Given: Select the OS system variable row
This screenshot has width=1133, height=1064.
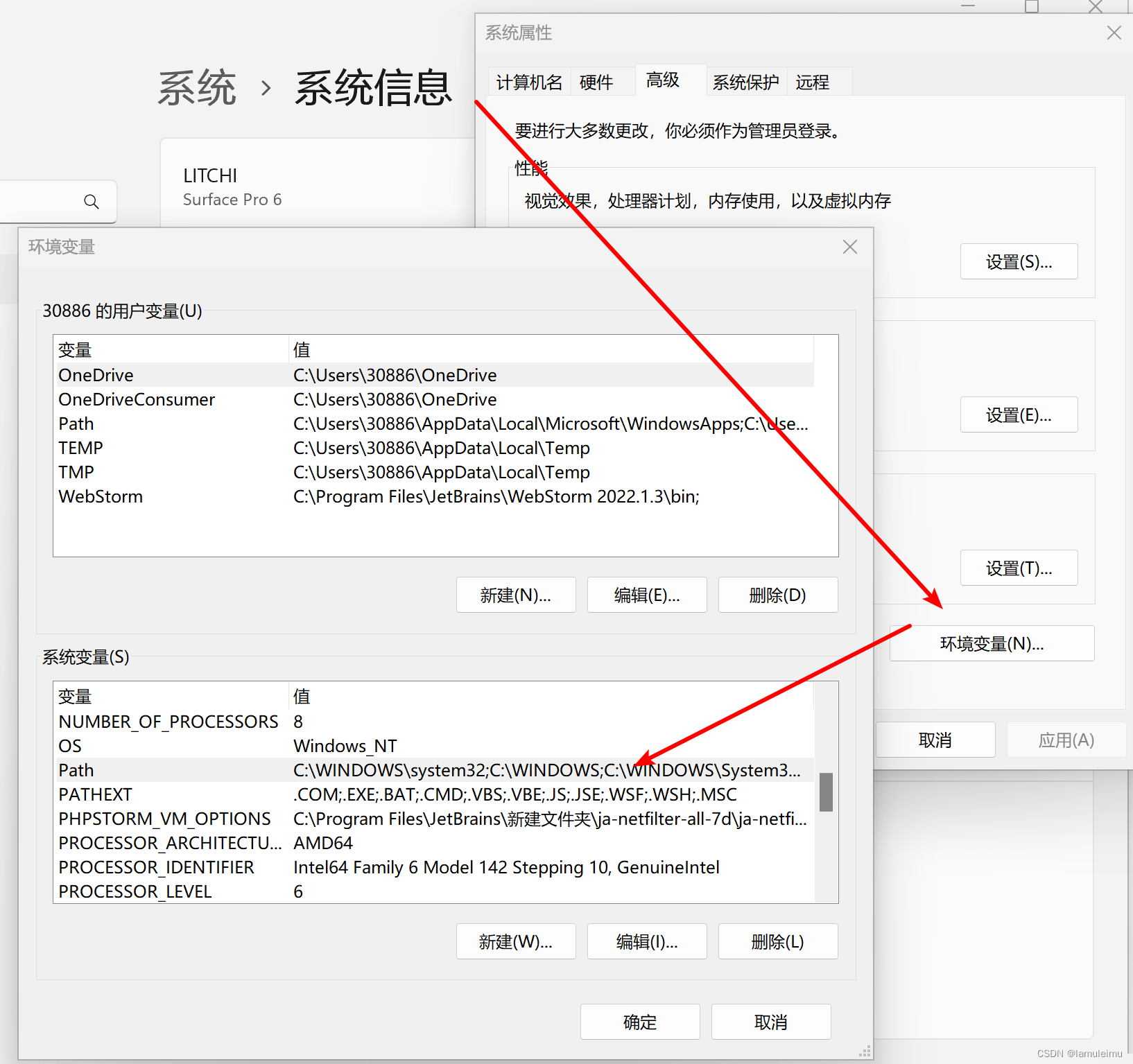Looking at the screenshot, I should 434,746.
